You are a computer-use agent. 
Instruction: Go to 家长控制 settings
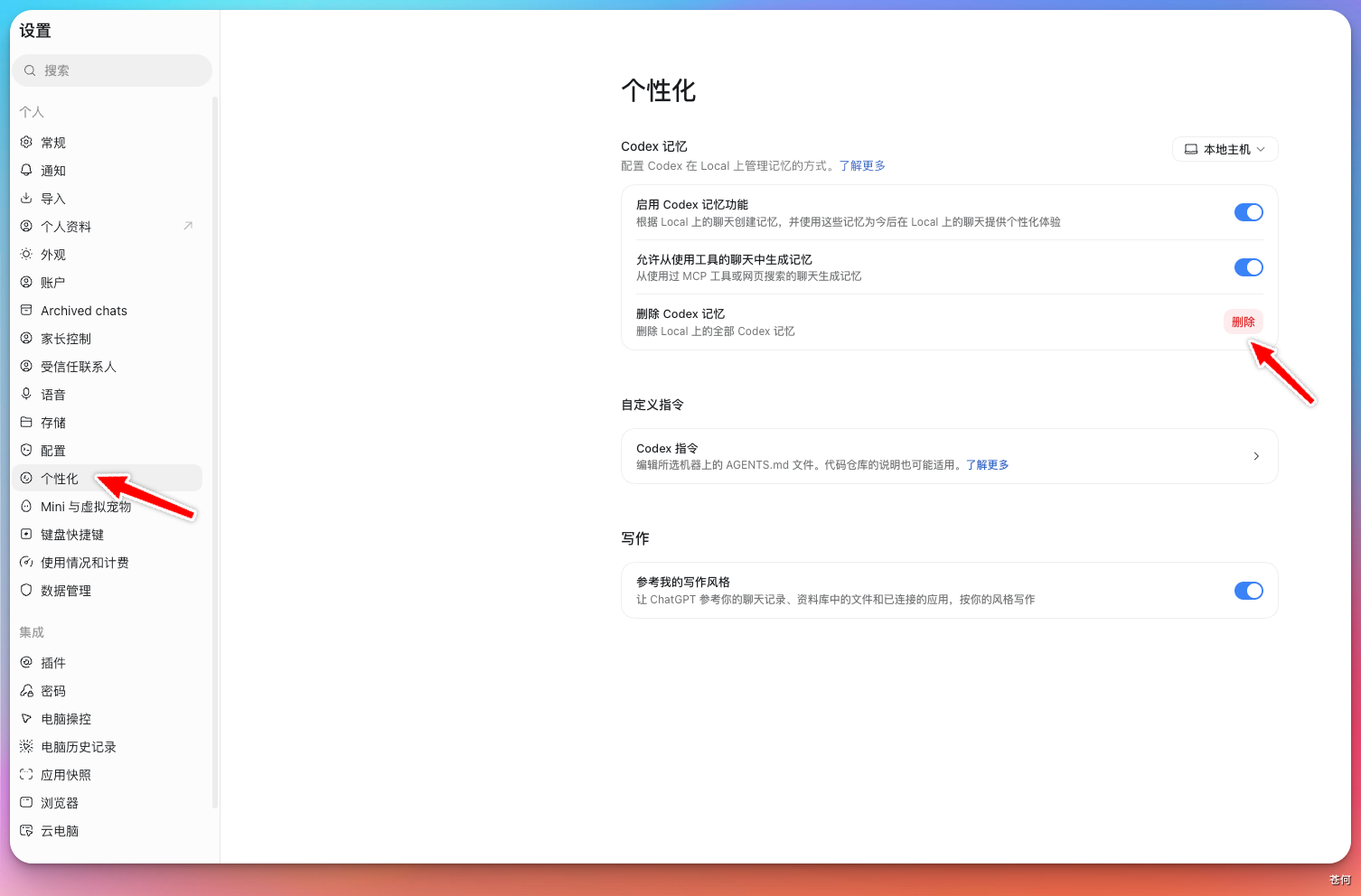tap(108, 338)
